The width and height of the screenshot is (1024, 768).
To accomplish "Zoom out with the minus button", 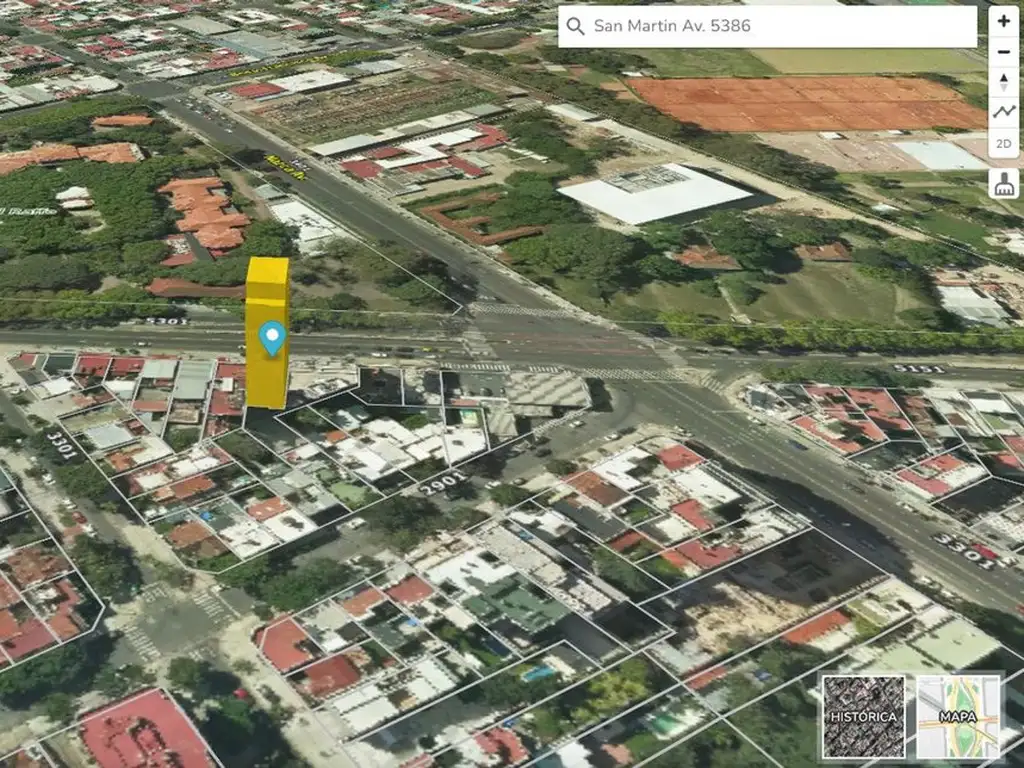I will pos(1004,52).
